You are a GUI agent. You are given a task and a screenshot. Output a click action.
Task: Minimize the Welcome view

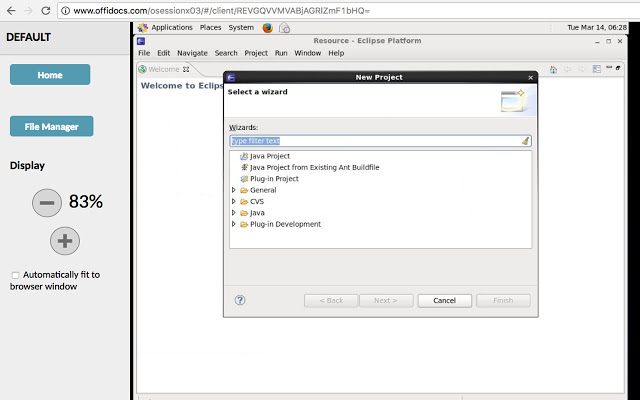pyautogui.click(x=609, y=68)
